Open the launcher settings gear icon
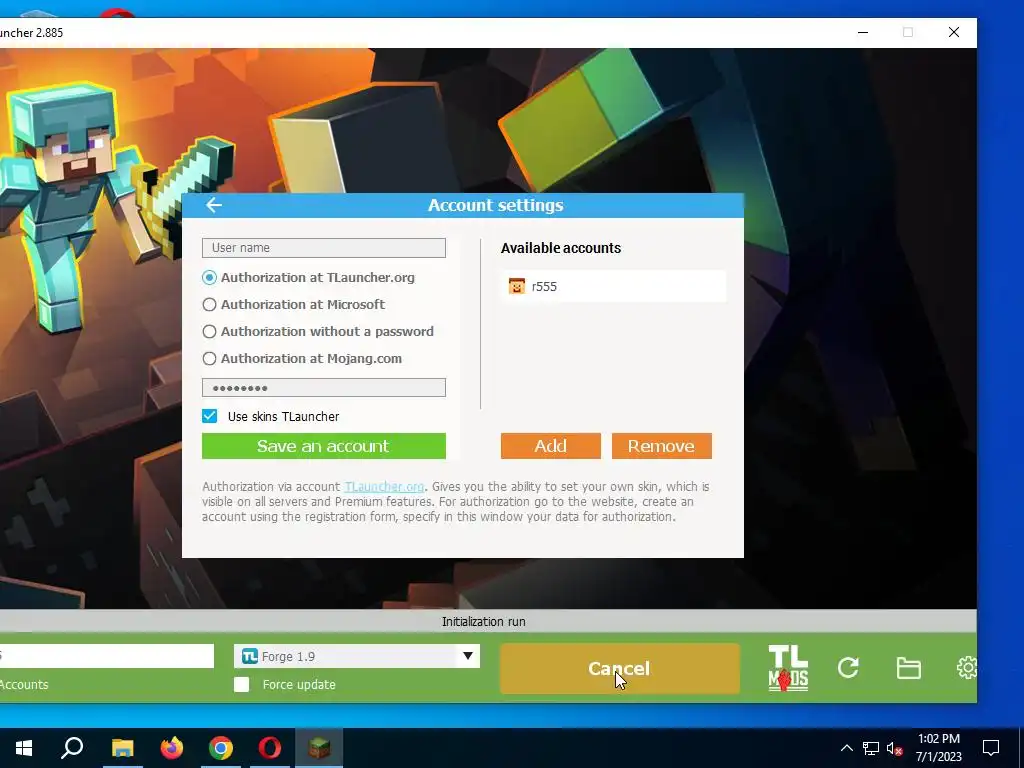 click(x=967, y=667)
